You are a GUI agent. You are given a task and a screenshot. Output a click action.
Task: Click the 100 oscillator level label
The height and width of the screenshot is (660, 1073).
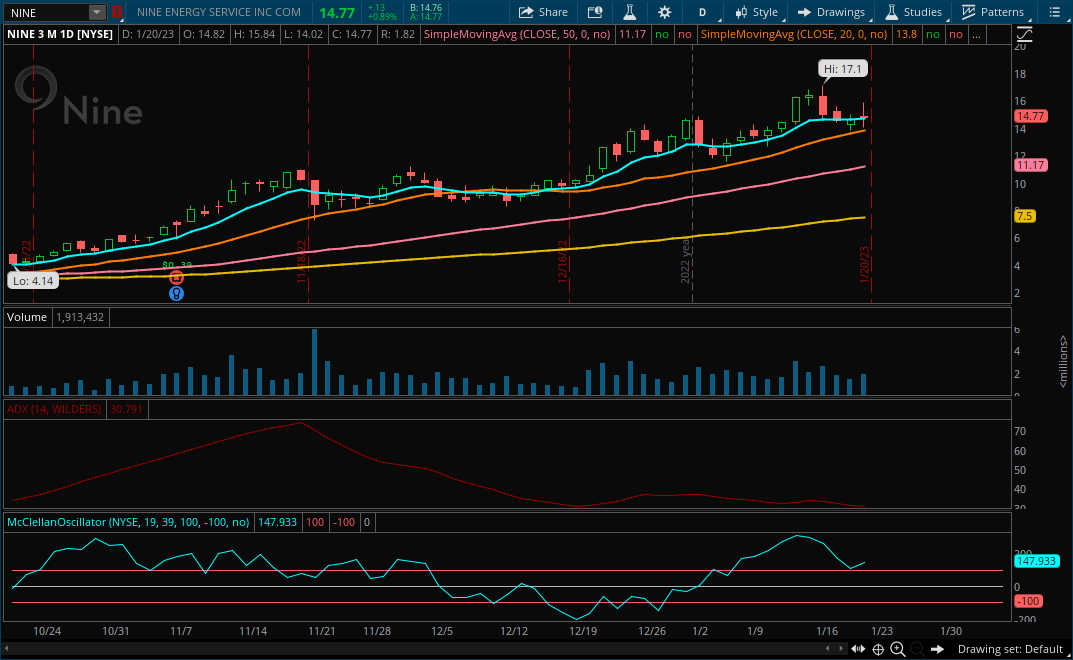pos(315,522)
